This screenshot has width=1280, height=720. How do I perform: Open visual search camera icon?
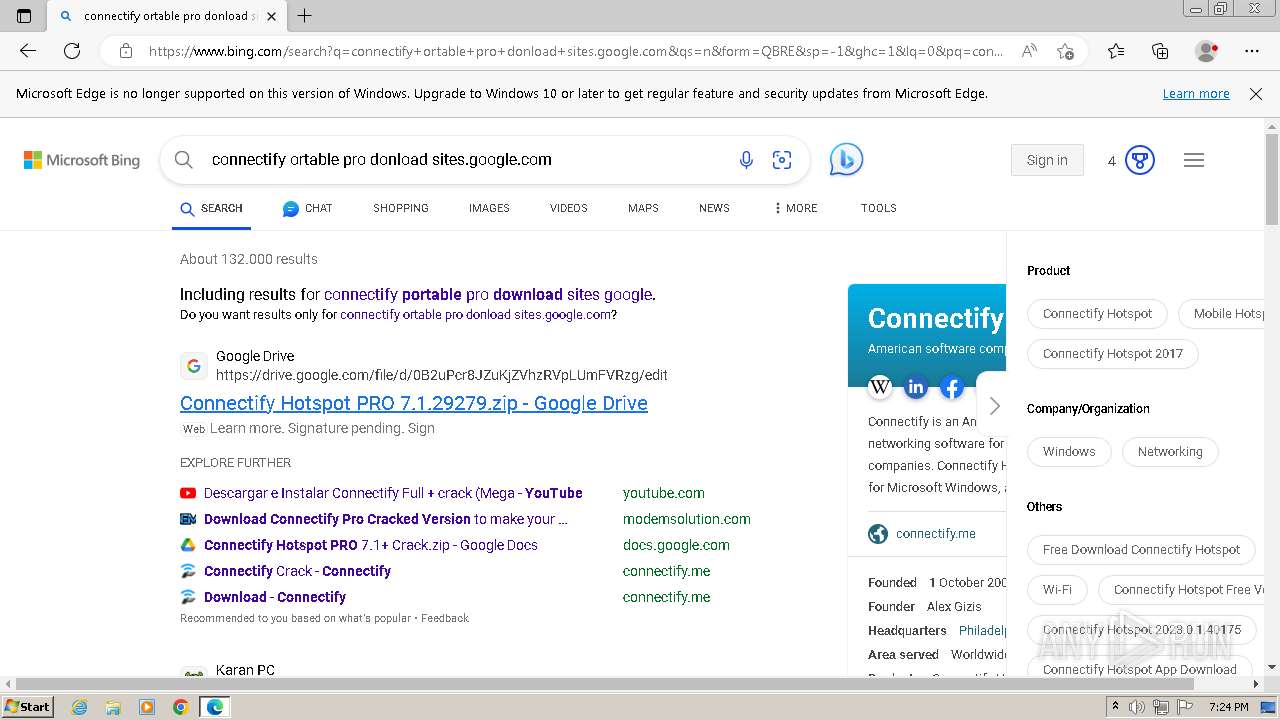click(x=782, y=160)
